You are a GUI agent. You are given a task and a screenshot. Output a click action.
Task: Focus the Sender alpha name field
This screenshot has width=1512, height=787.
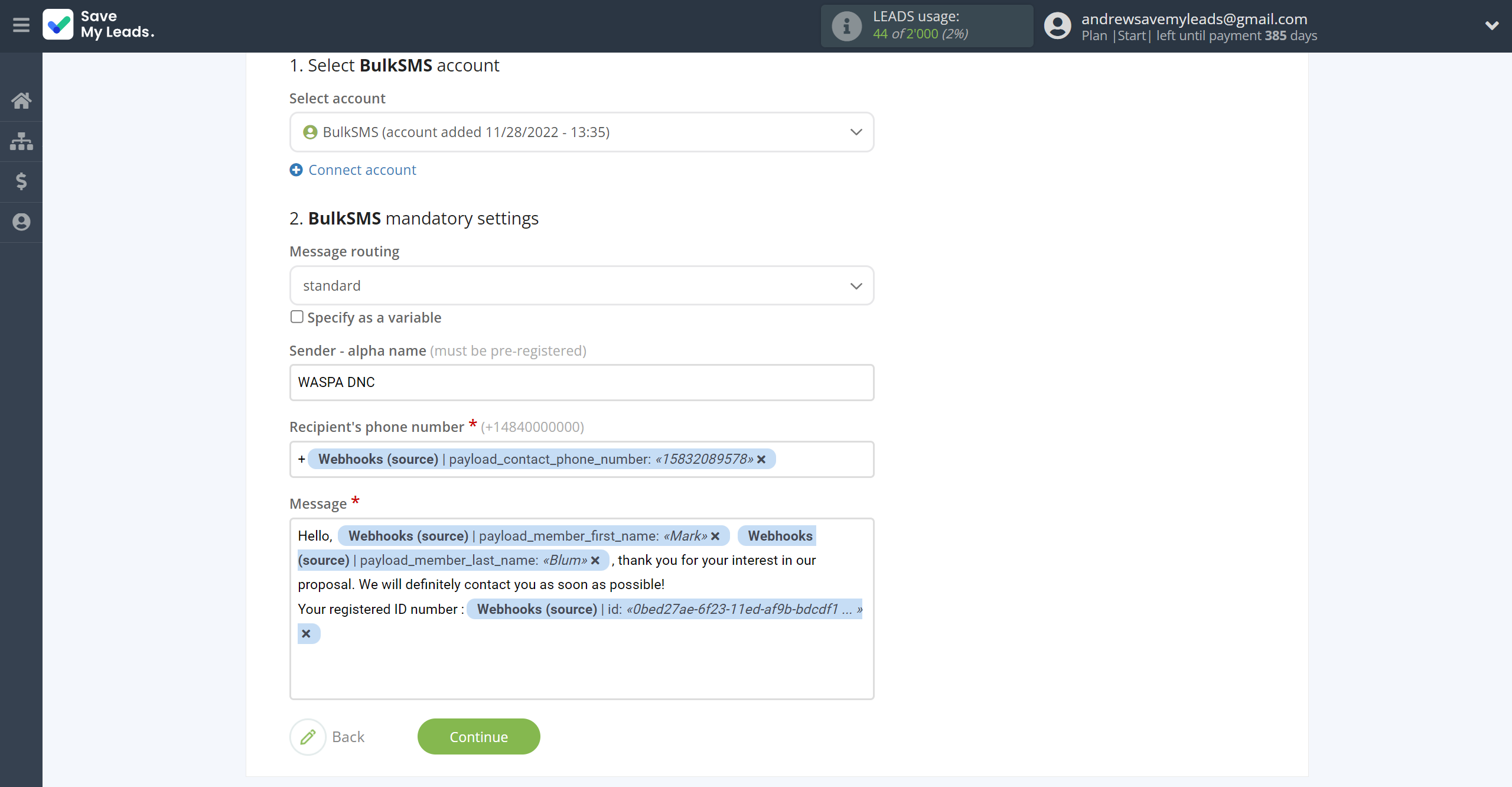tap(582, 383)
